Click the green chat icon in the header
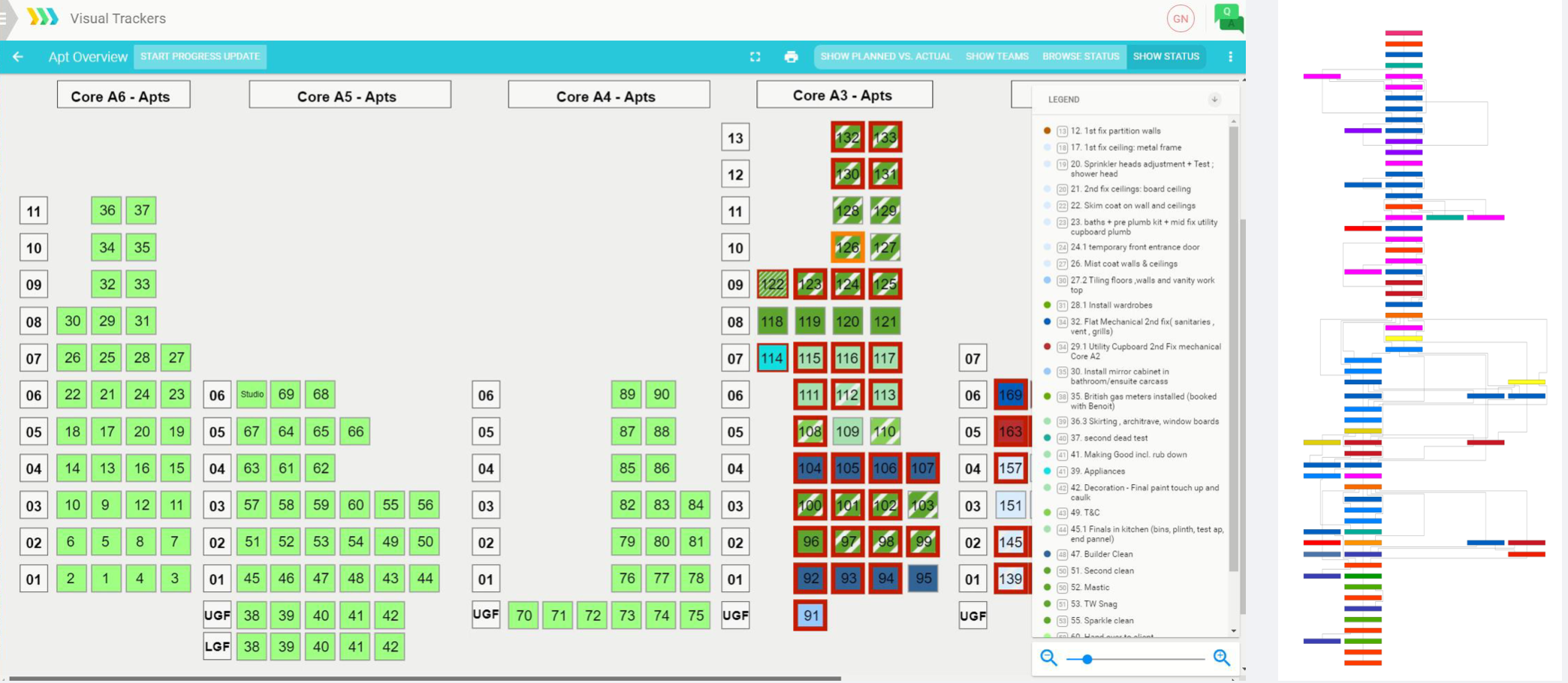The height and width of the screenshot is (683, 1568). 1227,18
